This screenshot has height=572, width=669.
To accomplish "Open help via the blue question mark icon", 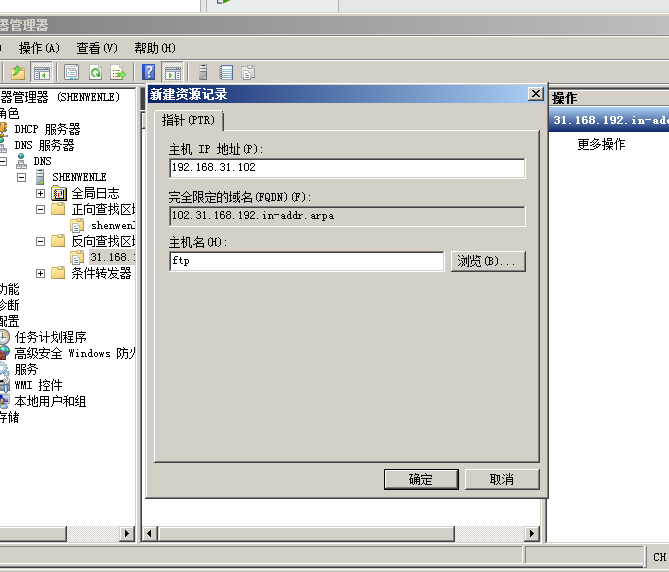I will coord(148,72).
